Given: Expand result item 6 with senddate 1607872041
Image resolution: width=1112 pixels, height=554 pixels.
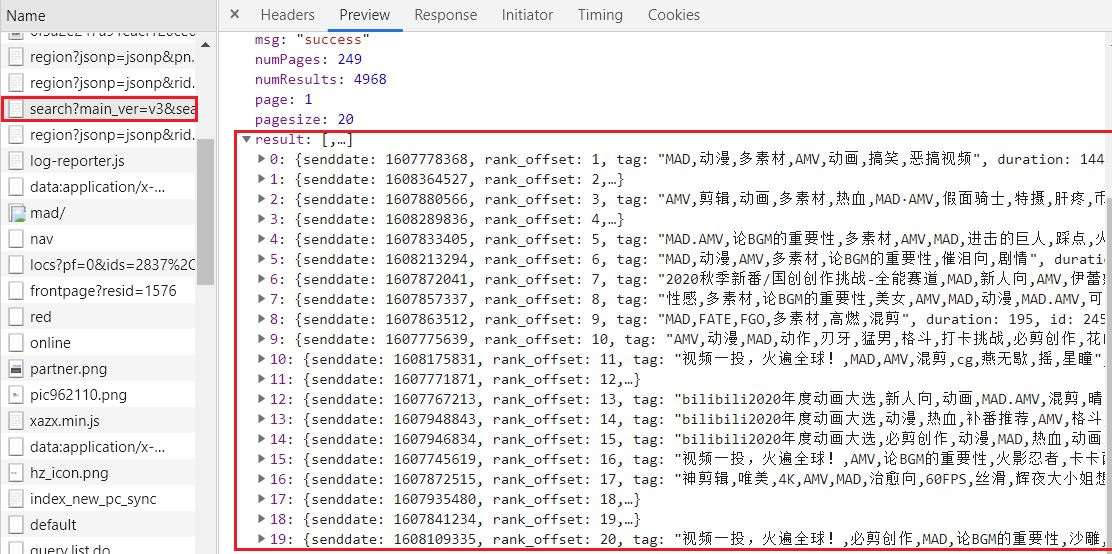Looking at the screenshot, I should [262, 278].
